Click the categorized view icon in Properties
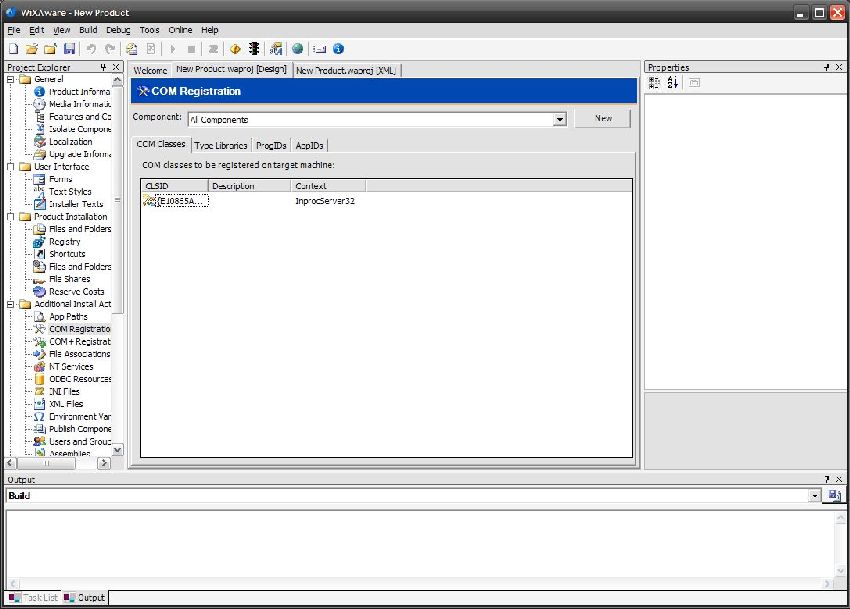 point(654,82)
